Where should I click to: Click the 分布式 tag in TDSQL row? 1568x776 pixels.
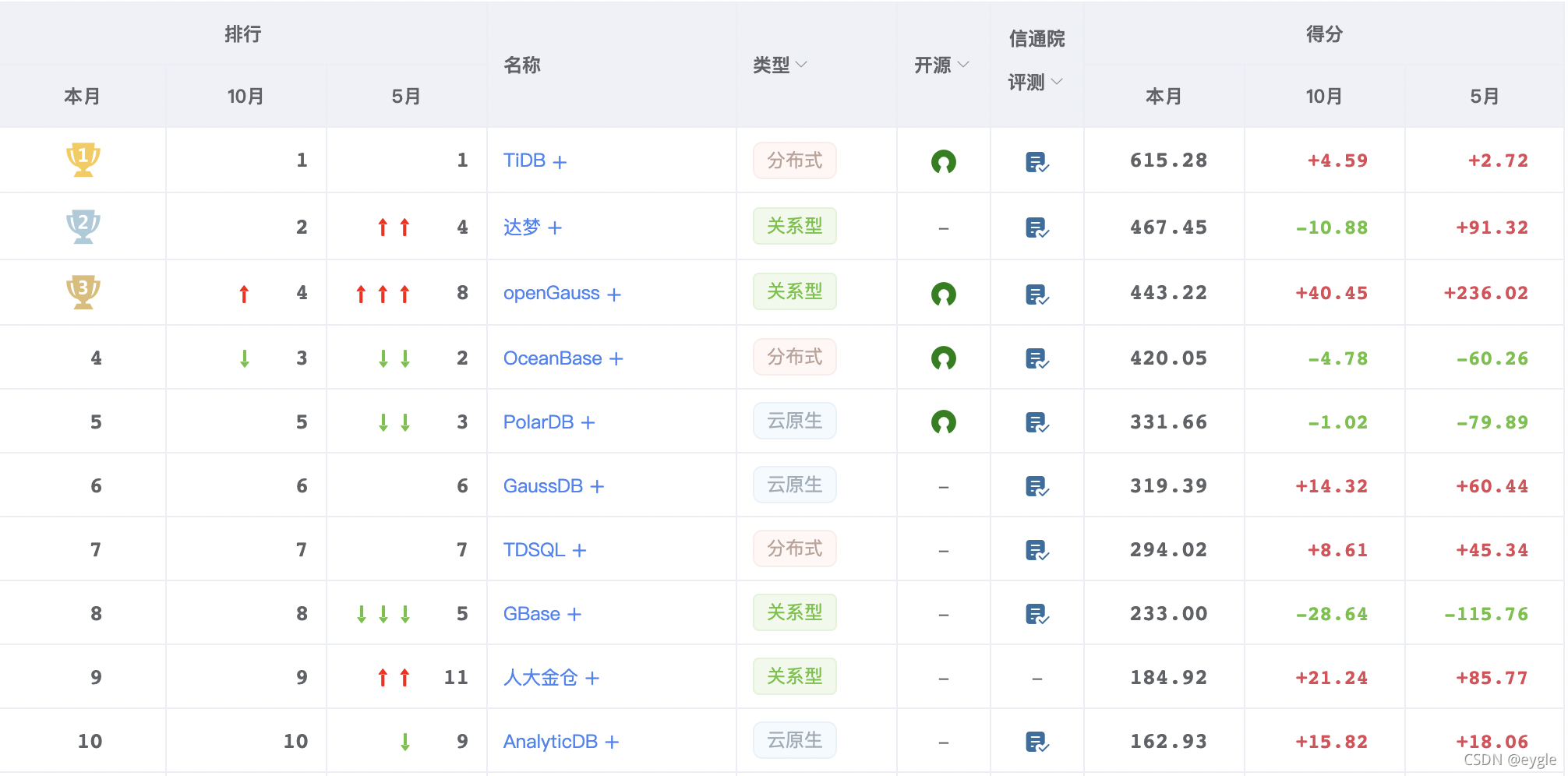794,548
